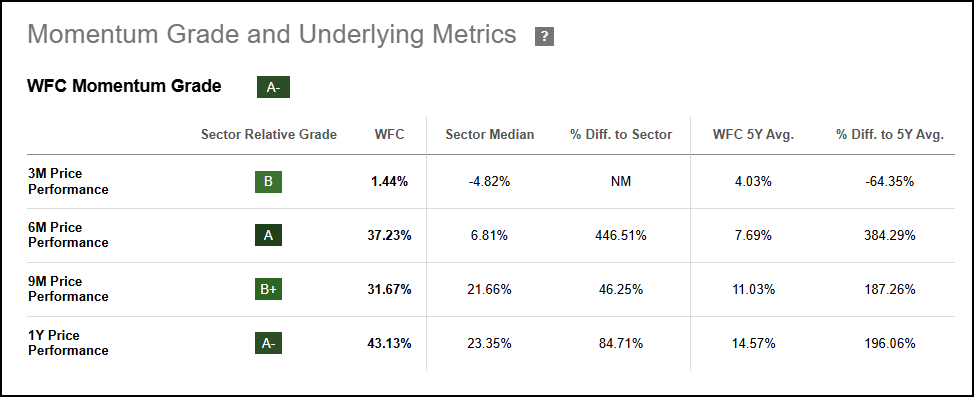974x397 pixels.
Task: Click the % Diff. to 5Y Avg. header
Action: [x=890, y=134]
